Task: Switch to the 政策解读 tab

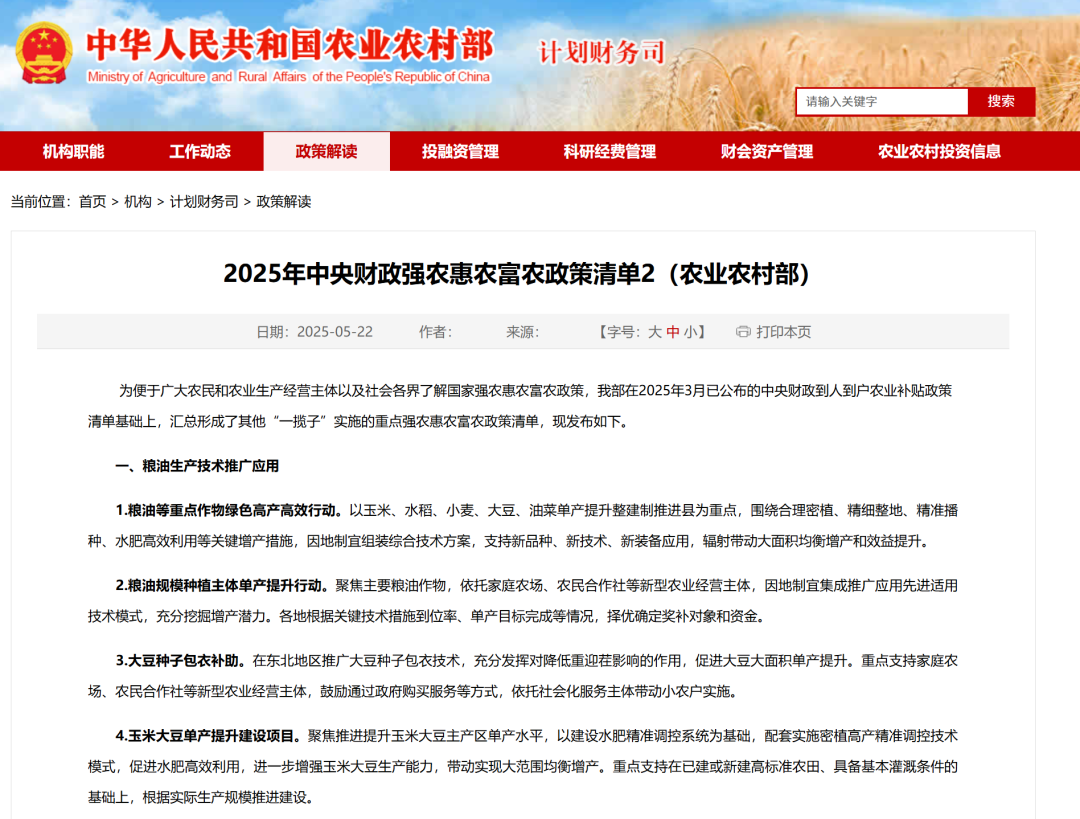Action: 326,151
